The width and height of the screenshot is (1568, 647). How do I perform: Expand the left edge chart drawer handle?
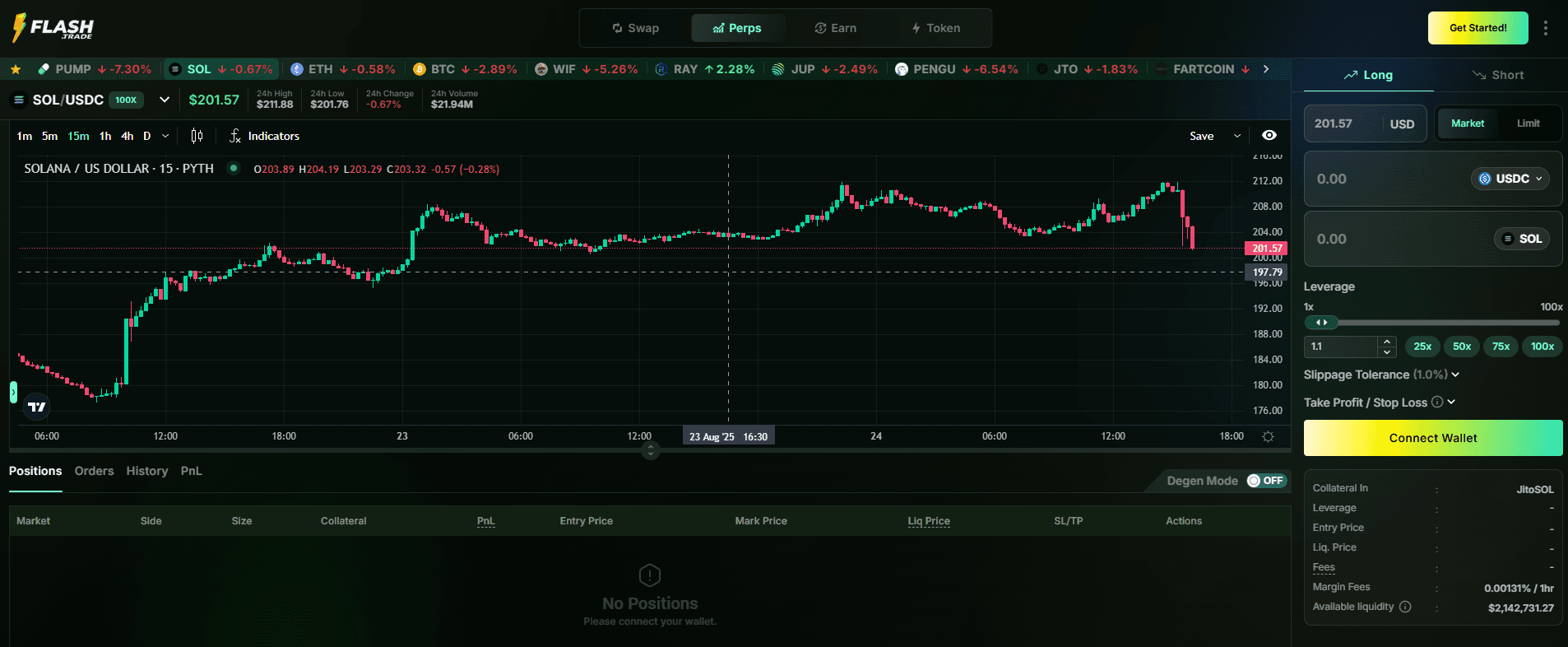13,392
